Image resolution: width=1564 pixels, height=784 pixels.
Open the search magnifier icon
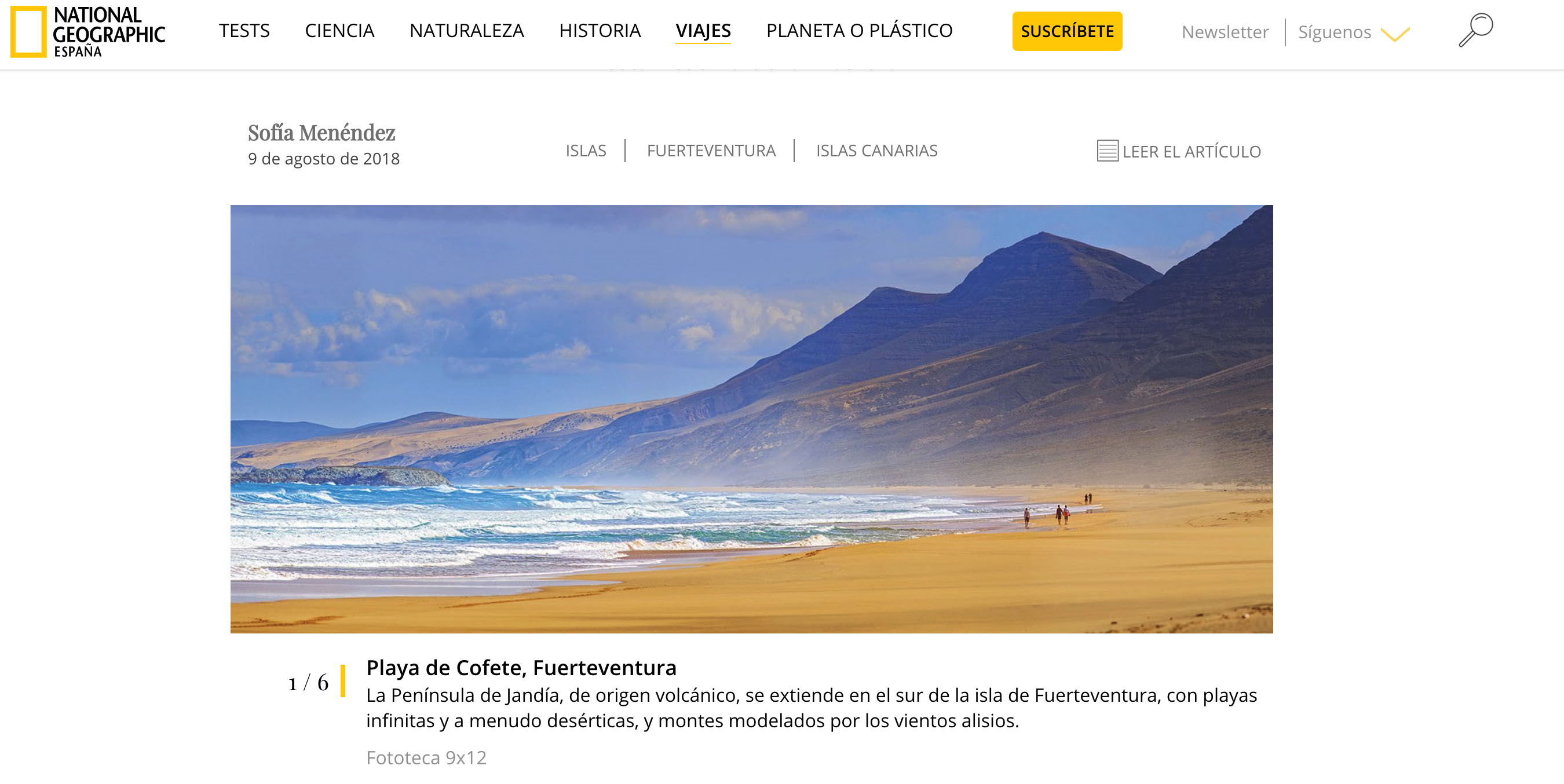tap(1475, 30)
